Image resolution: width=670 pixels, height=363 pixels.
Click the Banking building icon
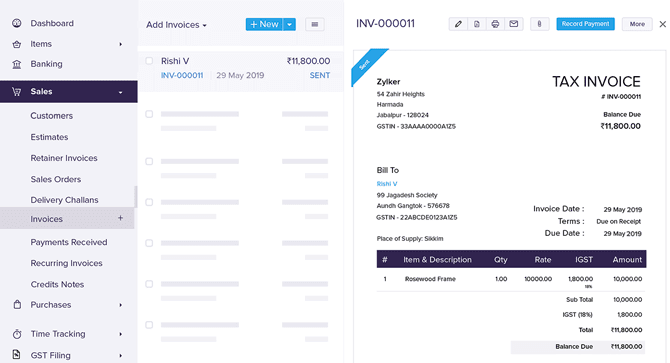17,64
